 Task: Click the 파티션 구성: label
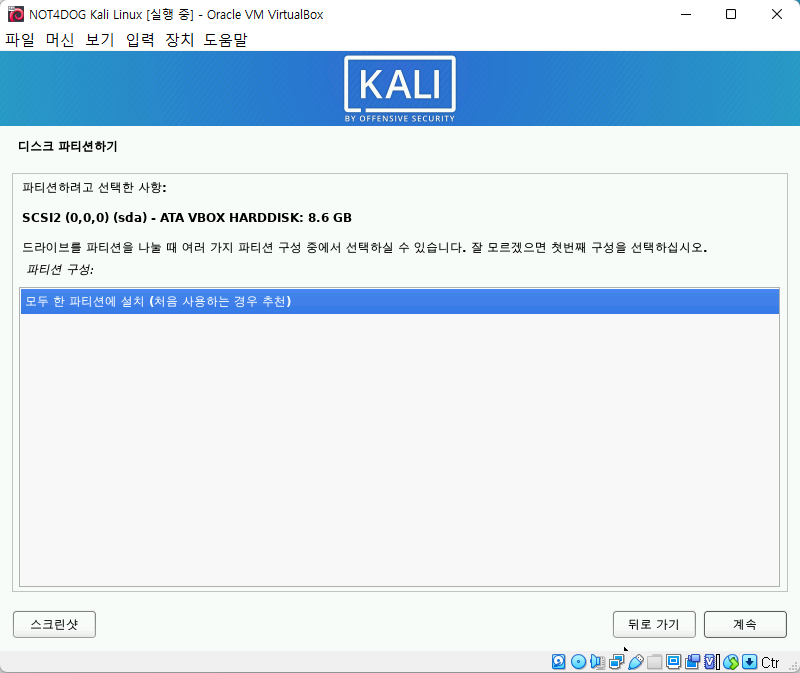[x=60, y=269]
